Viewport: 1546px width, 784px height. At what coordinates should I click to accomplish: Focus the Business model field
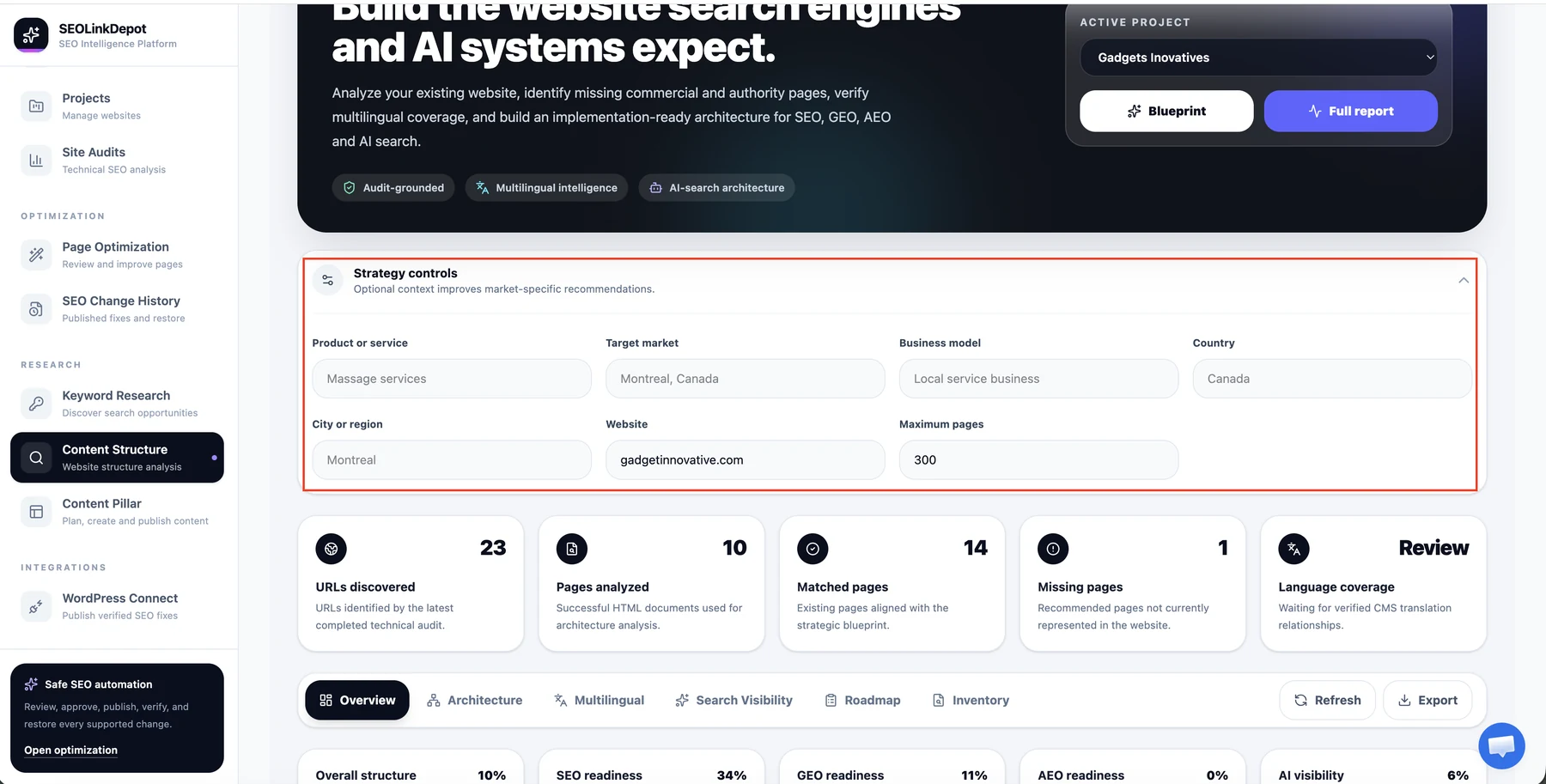[1038, 379]
